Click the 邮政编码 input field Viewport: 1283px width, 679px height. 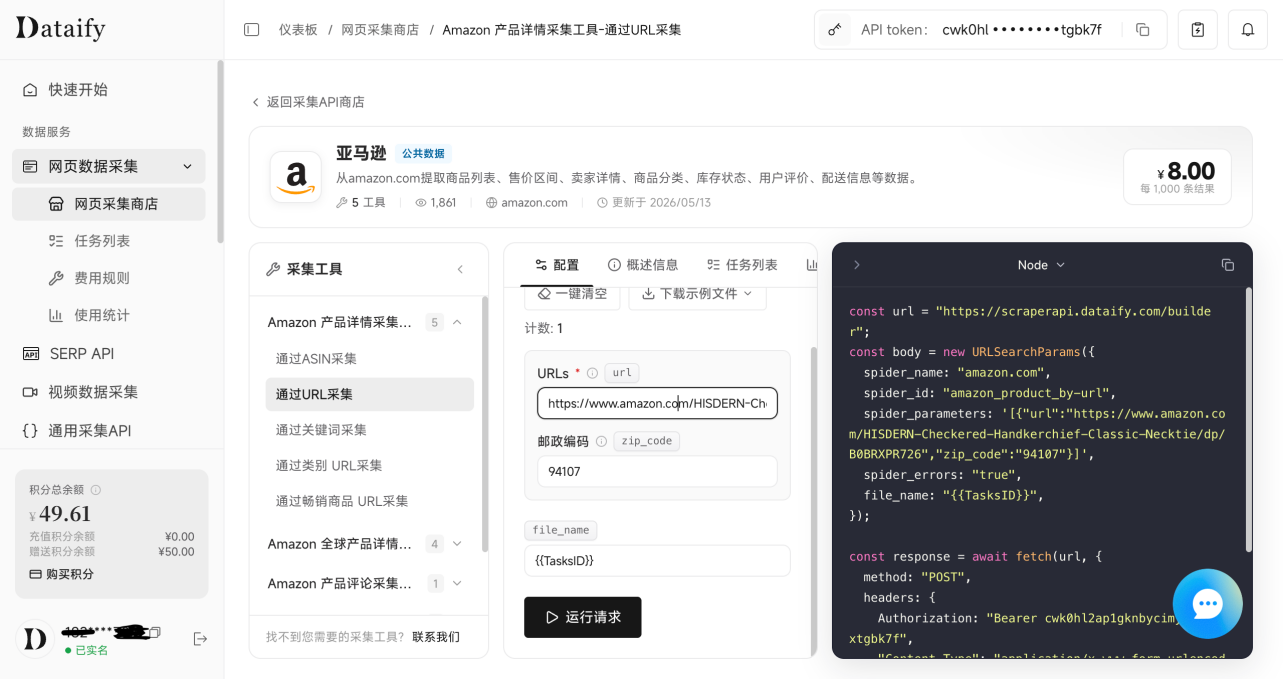[657, 471]
